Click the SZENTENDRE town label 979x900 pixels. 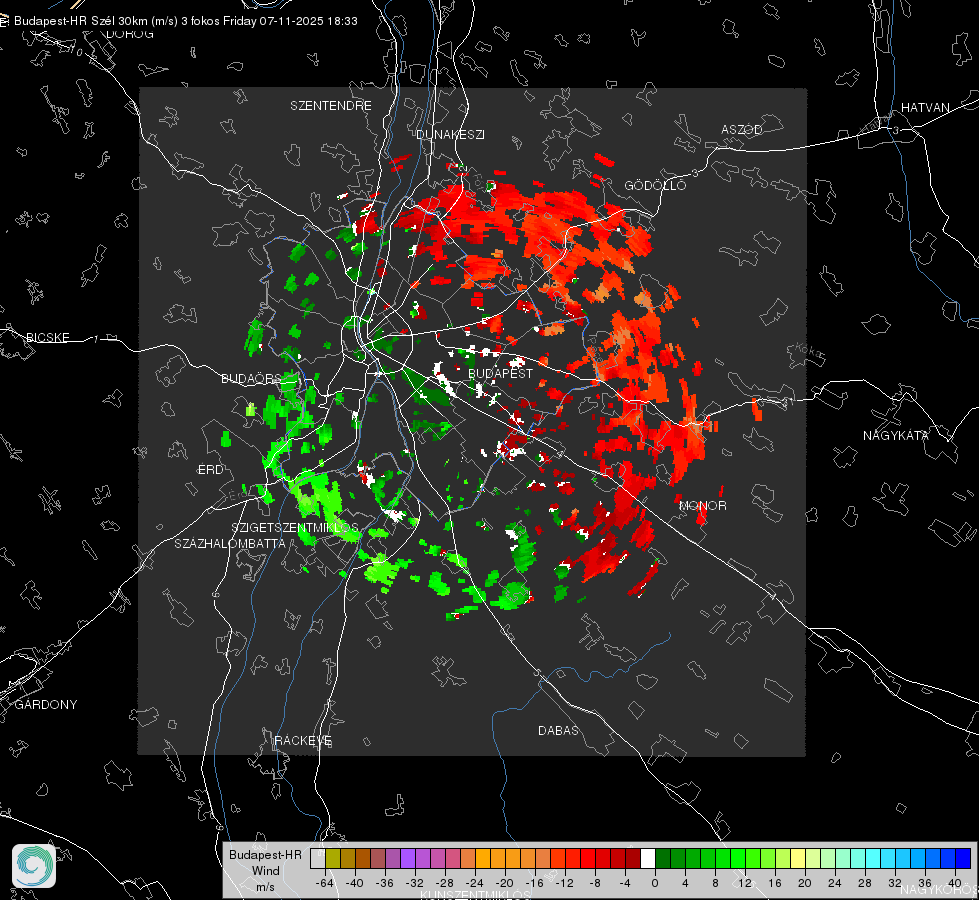point(331,106)
